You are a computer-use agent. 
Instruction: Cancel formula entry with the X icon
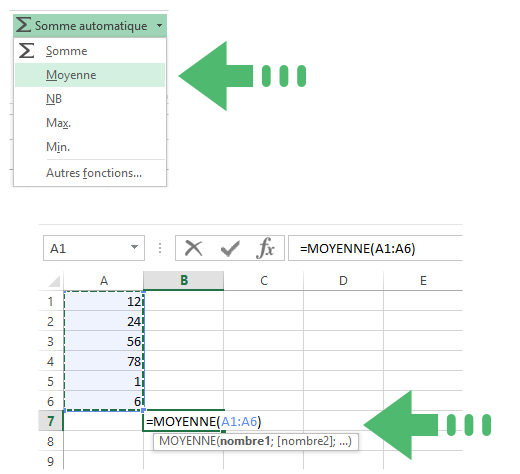tap(194, 248)
